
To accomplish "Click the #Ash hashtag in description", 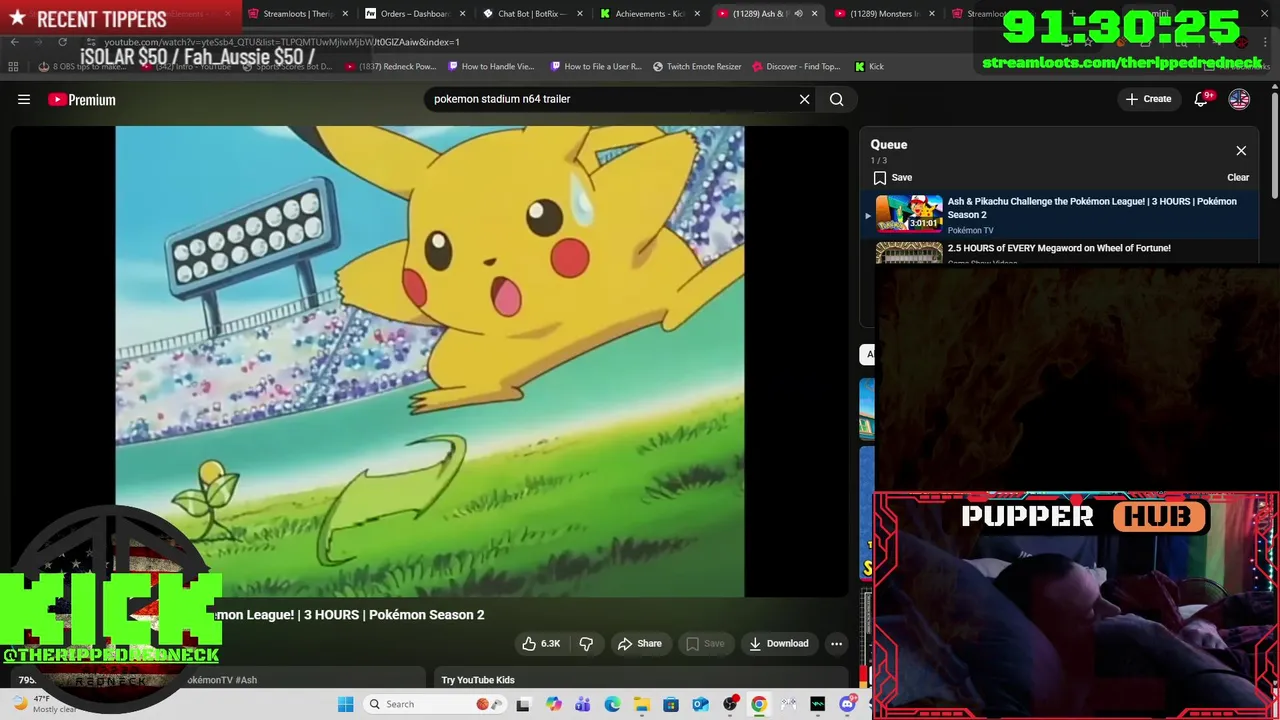I will click(246, 680).
